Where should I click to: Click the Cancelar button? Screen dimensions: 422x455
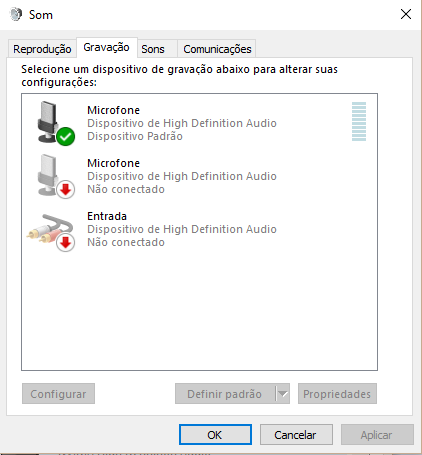coord(296,435)
